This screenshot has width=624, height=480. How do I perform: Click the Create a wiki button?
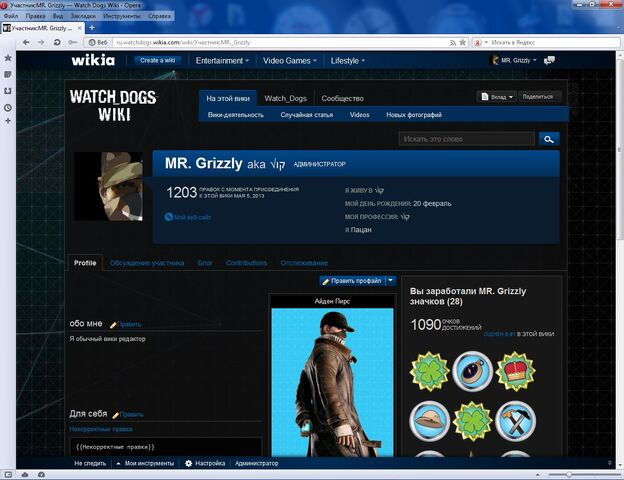tap(158, 60)
